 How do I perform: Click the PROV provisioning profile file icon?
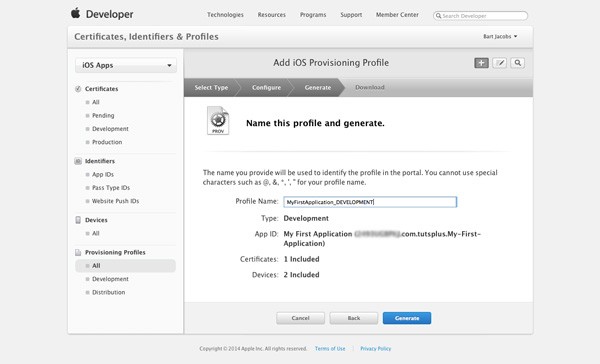point(218,121)
